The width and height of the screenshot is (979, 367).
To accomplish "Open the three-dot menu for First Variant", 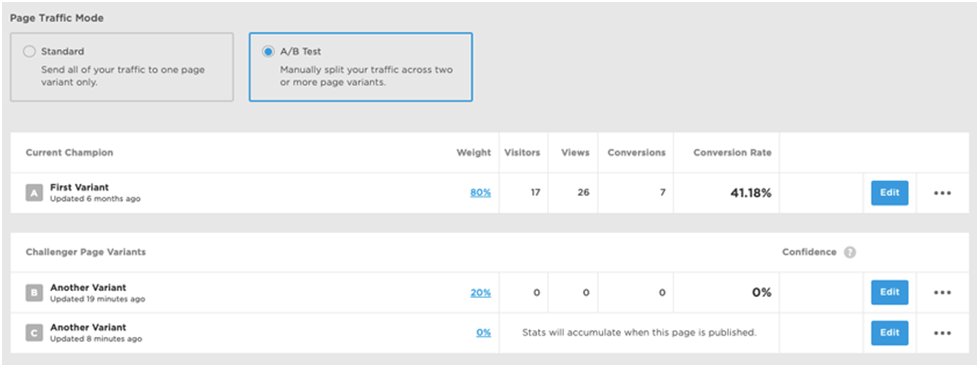I will point(942,193).
